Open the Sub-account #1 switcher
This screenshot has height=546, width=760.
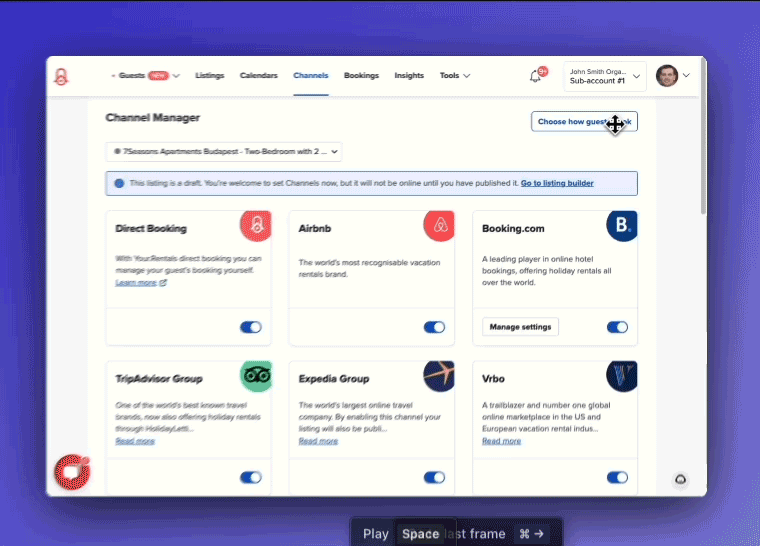coord(605,76)
